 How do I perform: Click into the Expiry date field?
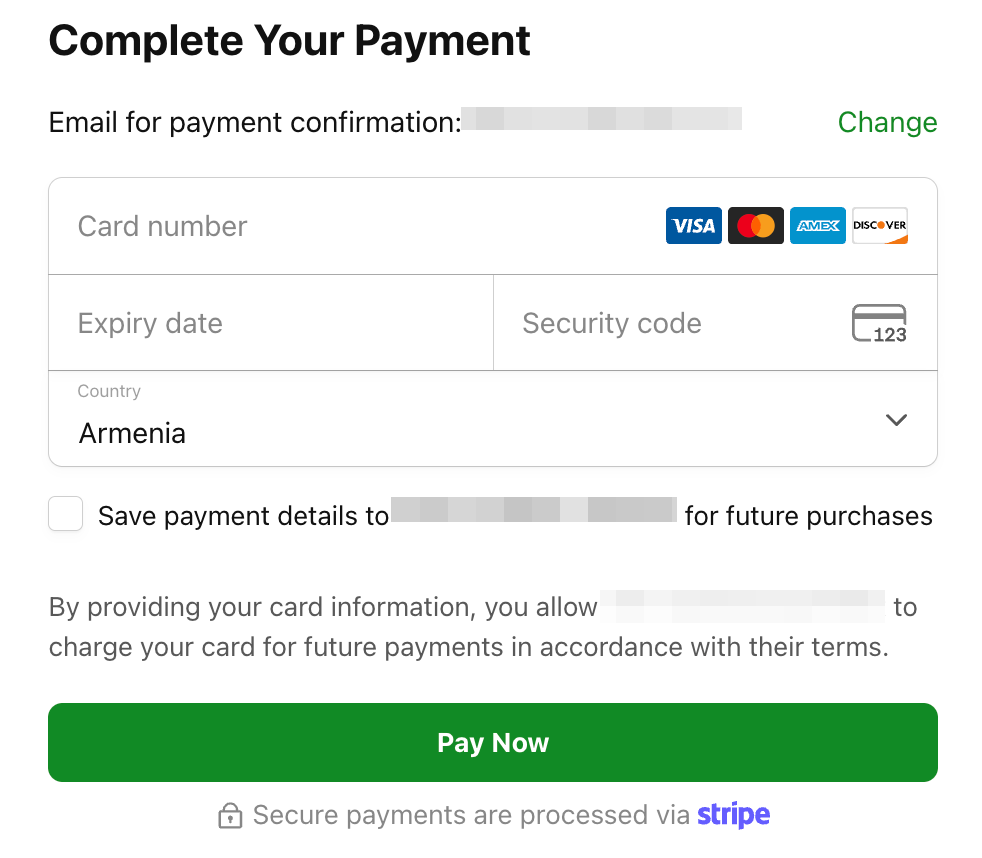click(x=270, y=324)
